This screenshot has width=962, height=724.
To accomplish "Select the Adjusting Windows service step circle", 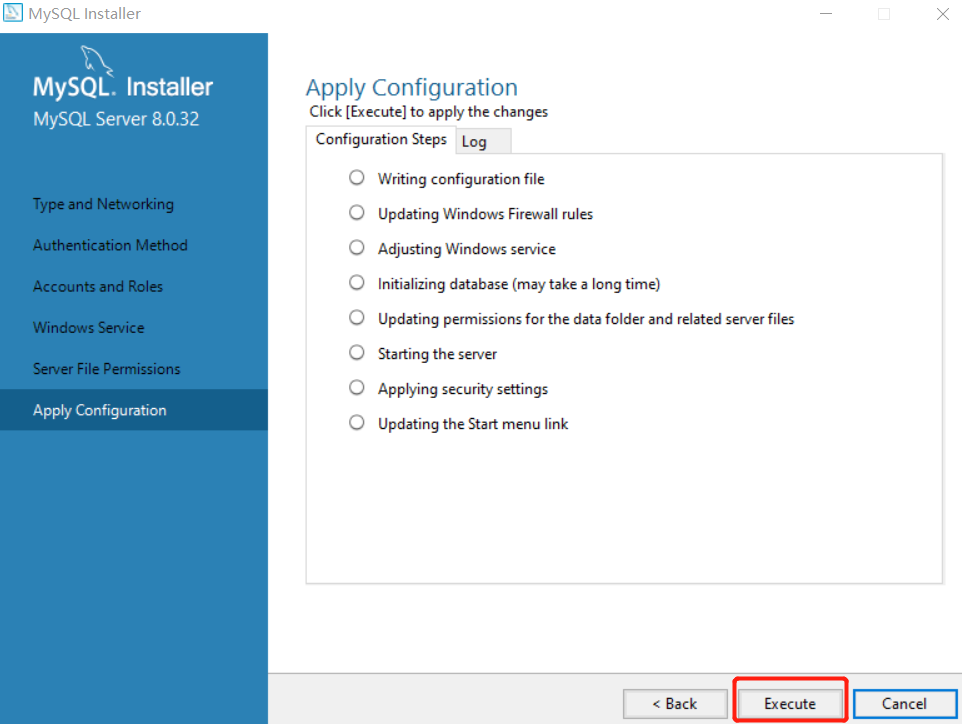I will click(x=356, y=248).
